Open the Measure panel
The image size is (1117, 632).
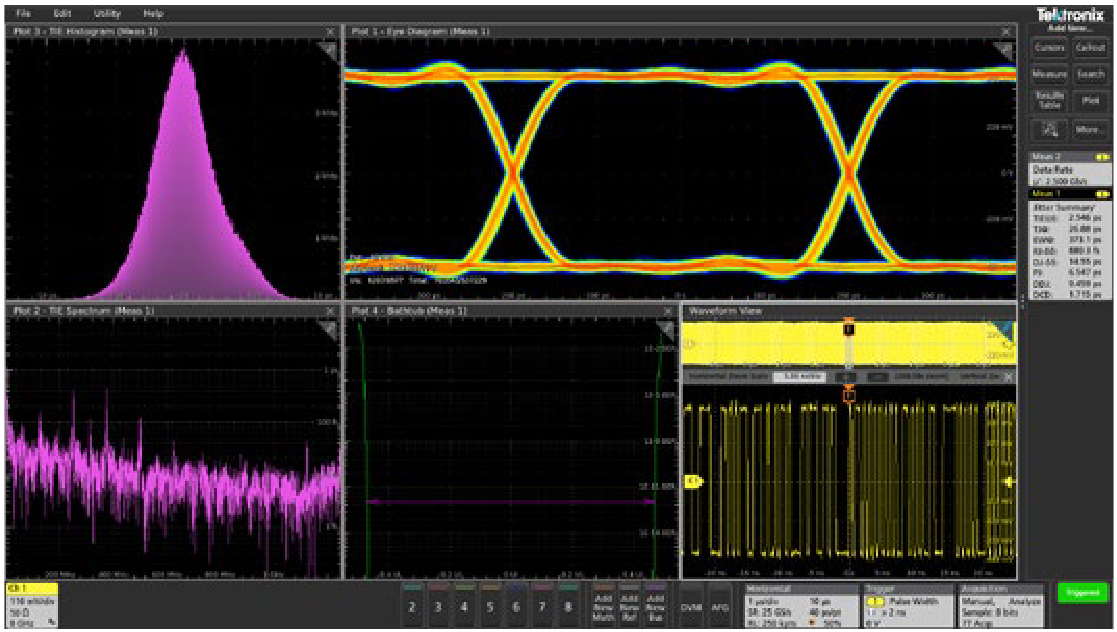point(1048,73)
